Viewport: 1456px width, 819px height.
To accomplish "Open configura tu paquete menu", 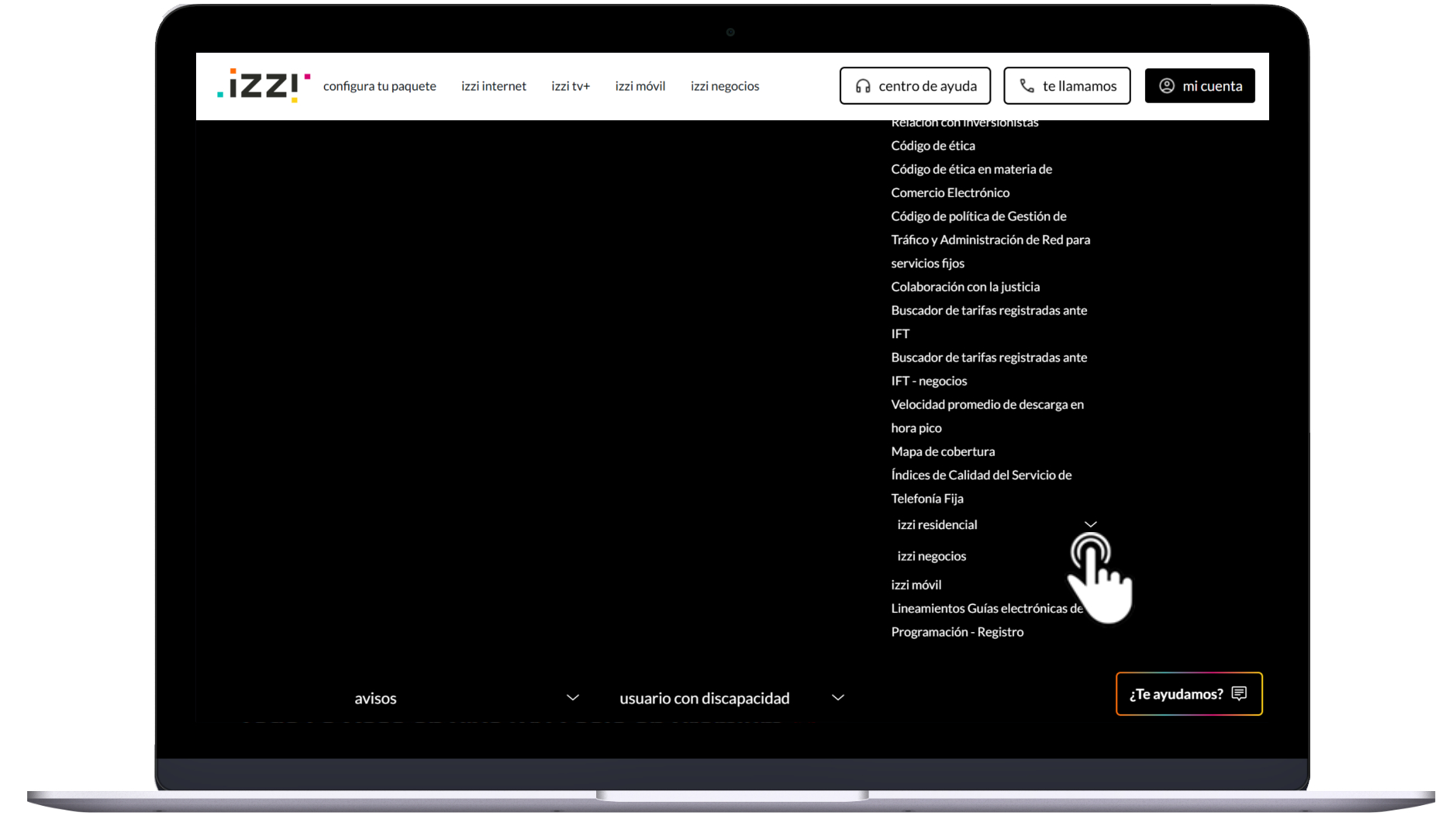I will coord(379,86).
